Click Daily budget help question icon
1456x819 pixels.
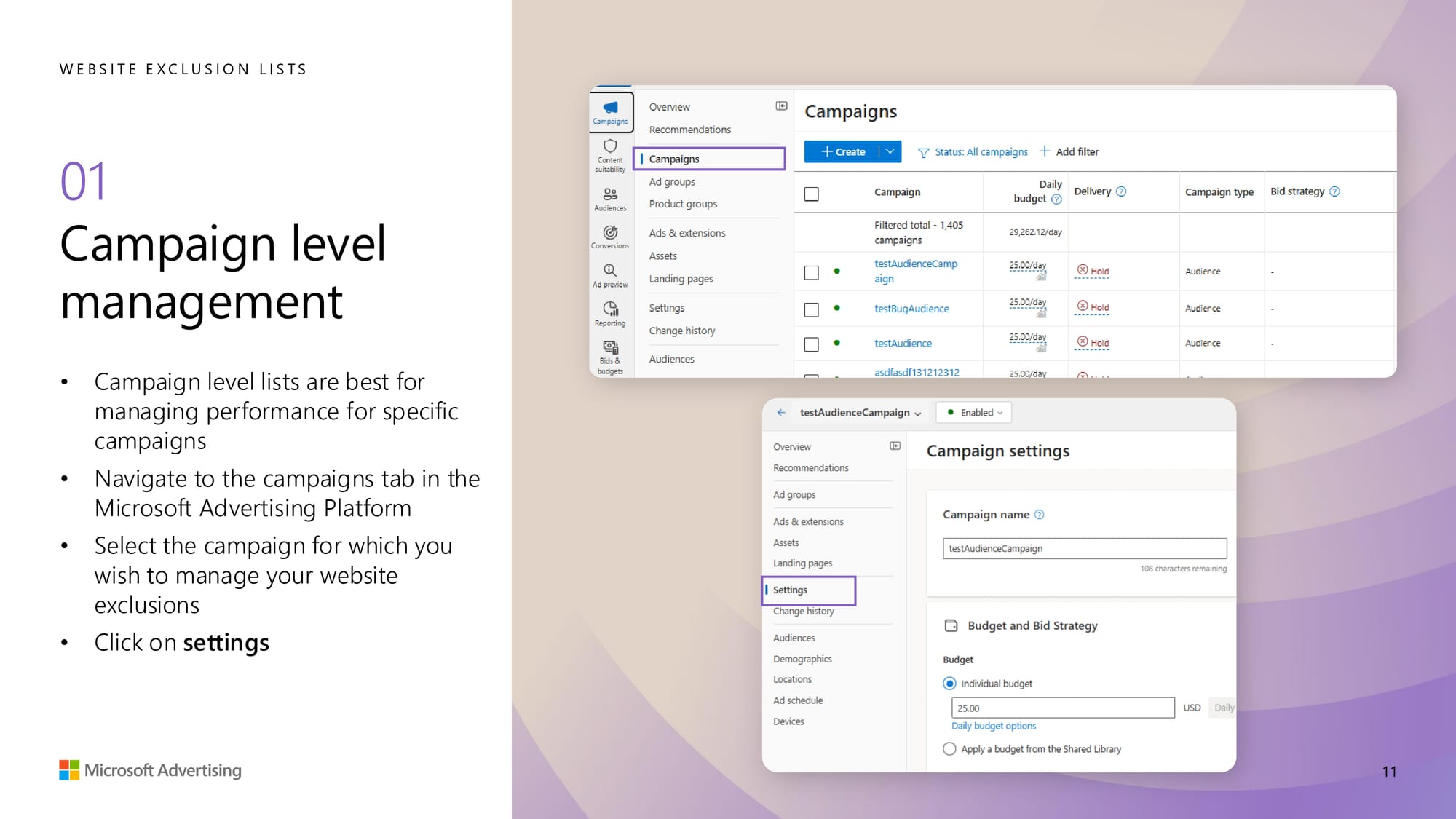[x=1056, y=199]
